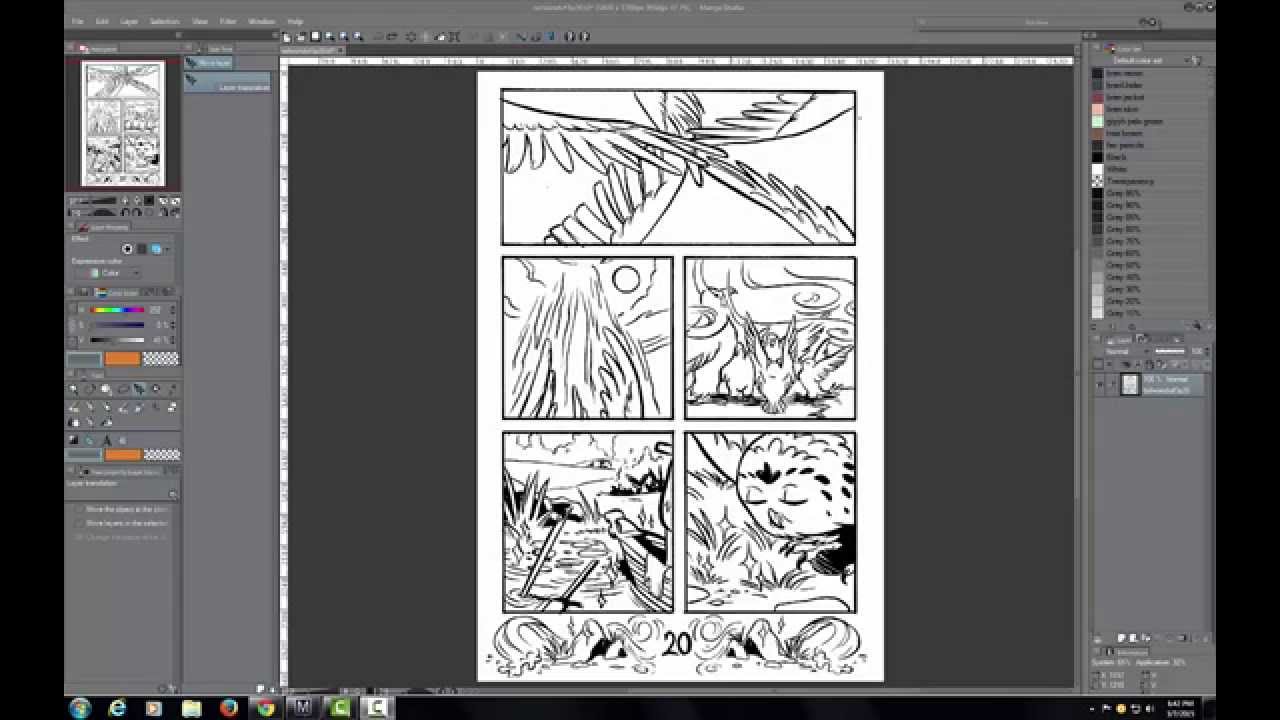The width and height of the screenshot is (1280, 720).
Task: Select the layer thumbnail in Layer panel
Action: tap(1129, 385)
